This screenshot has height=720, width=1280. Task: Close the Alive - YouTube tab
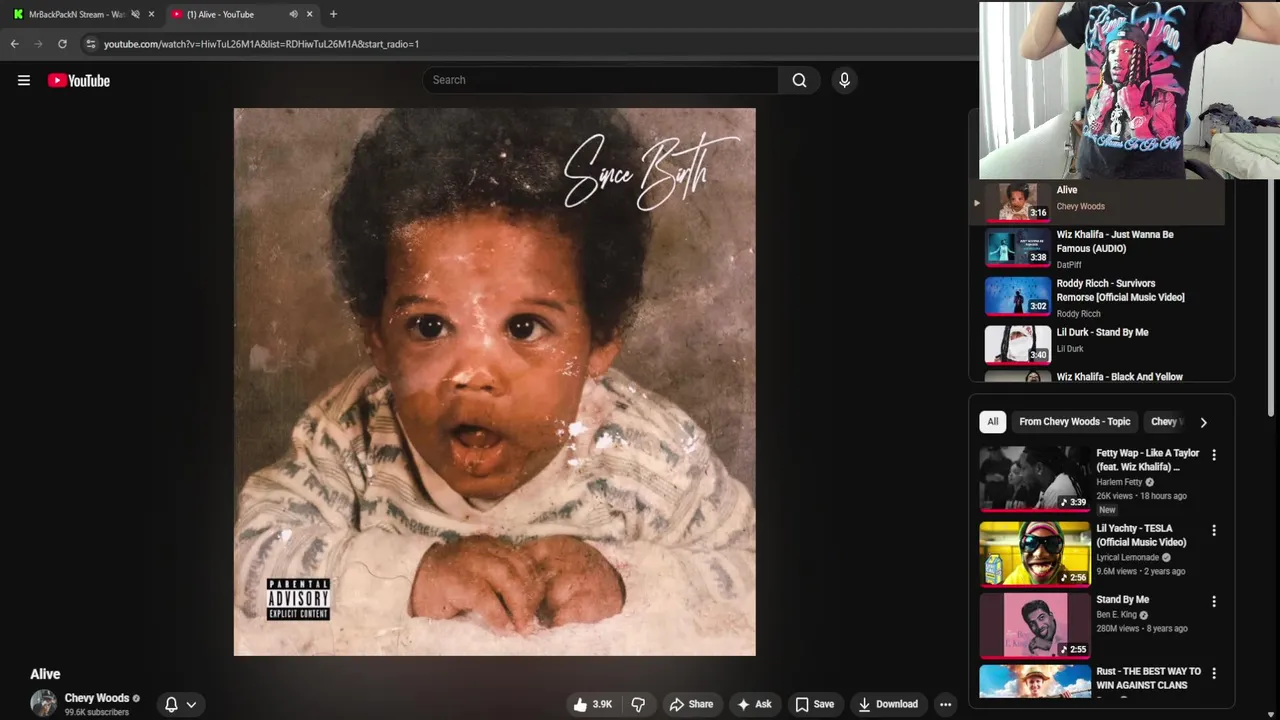coord(309,14)
